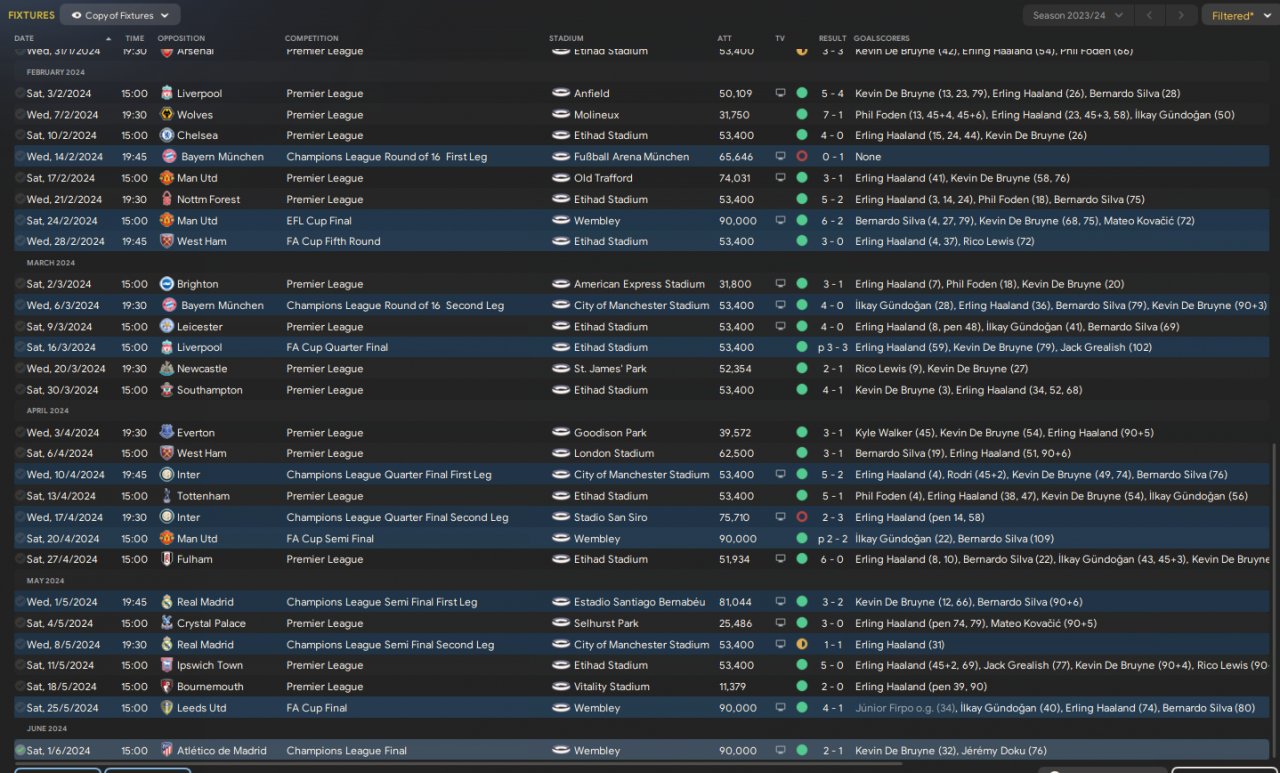Sort fixtures by the Att column header

[725, 38]
